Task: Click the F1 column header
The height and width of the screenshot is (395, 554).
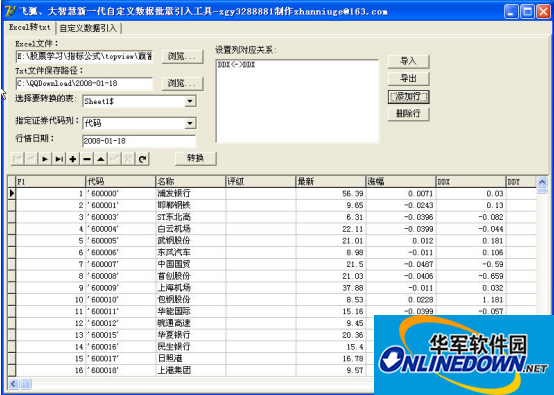Action: coord(51,182)
